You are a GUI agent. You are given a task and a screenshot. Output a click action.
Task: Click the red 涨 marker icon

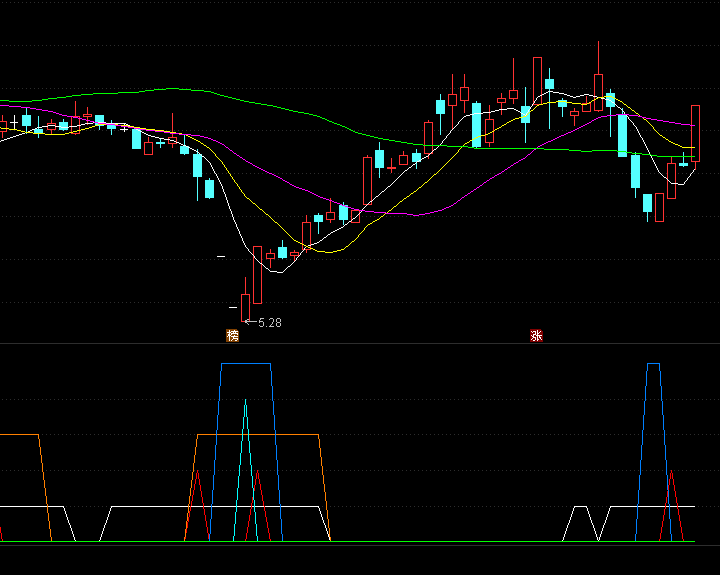pyautogui.click(x=536, y=336)
